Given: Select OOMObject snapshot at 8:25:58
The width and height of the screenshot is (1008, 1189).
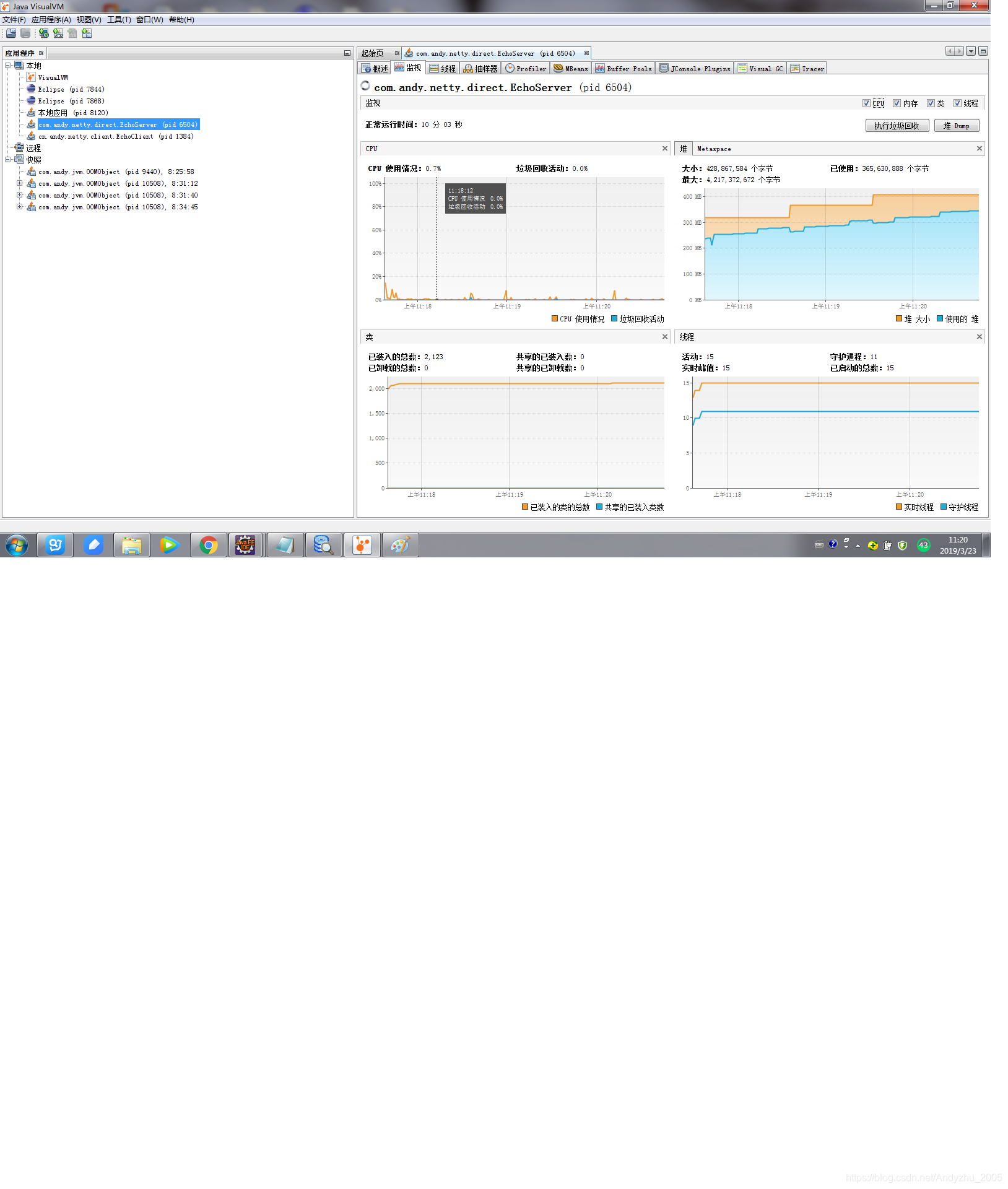Looking at the screenshot, I should pos(116,172).
